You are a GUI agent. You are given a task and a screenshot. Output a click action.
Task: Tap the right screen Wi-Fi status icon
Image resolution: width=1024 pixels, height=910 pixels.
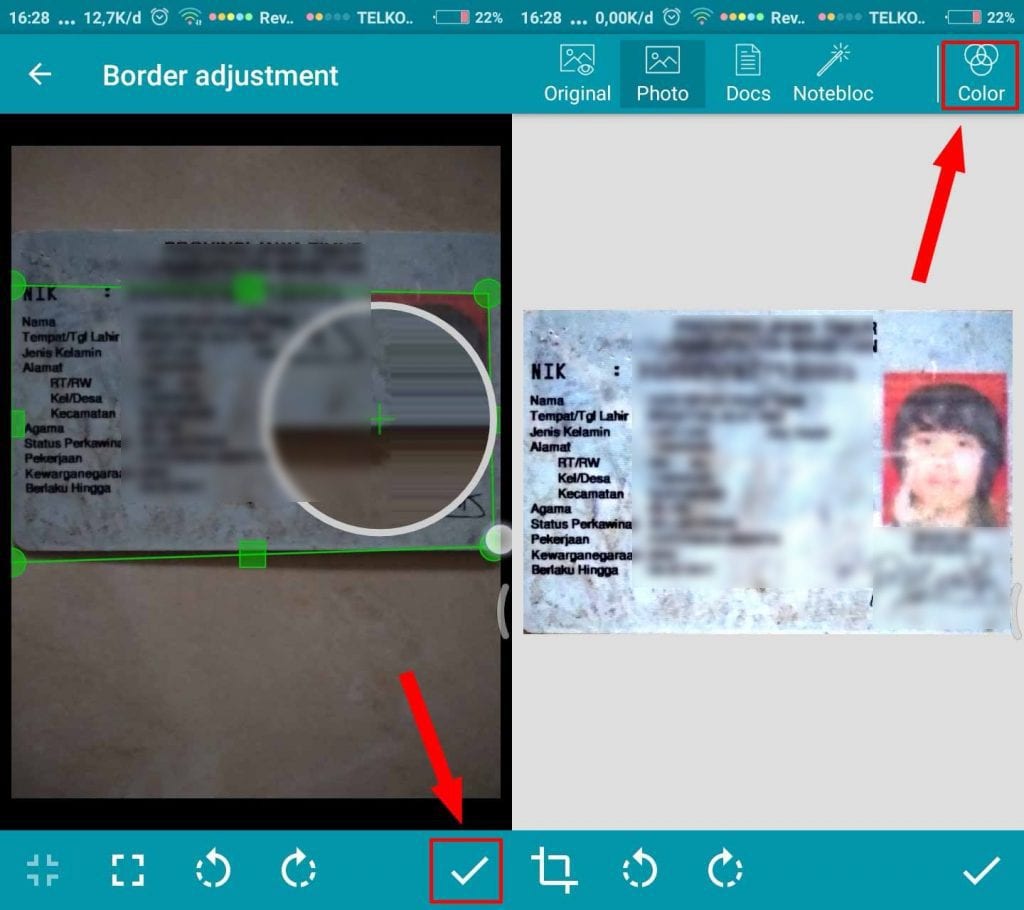(702, 17)
